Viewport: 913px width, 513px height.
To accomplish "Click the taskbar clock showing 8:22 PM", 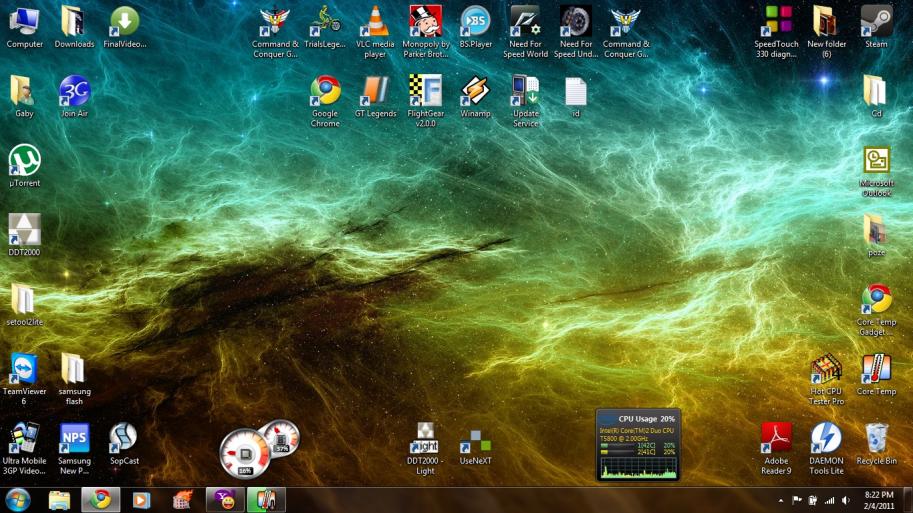I will click(x=880, y=499).
